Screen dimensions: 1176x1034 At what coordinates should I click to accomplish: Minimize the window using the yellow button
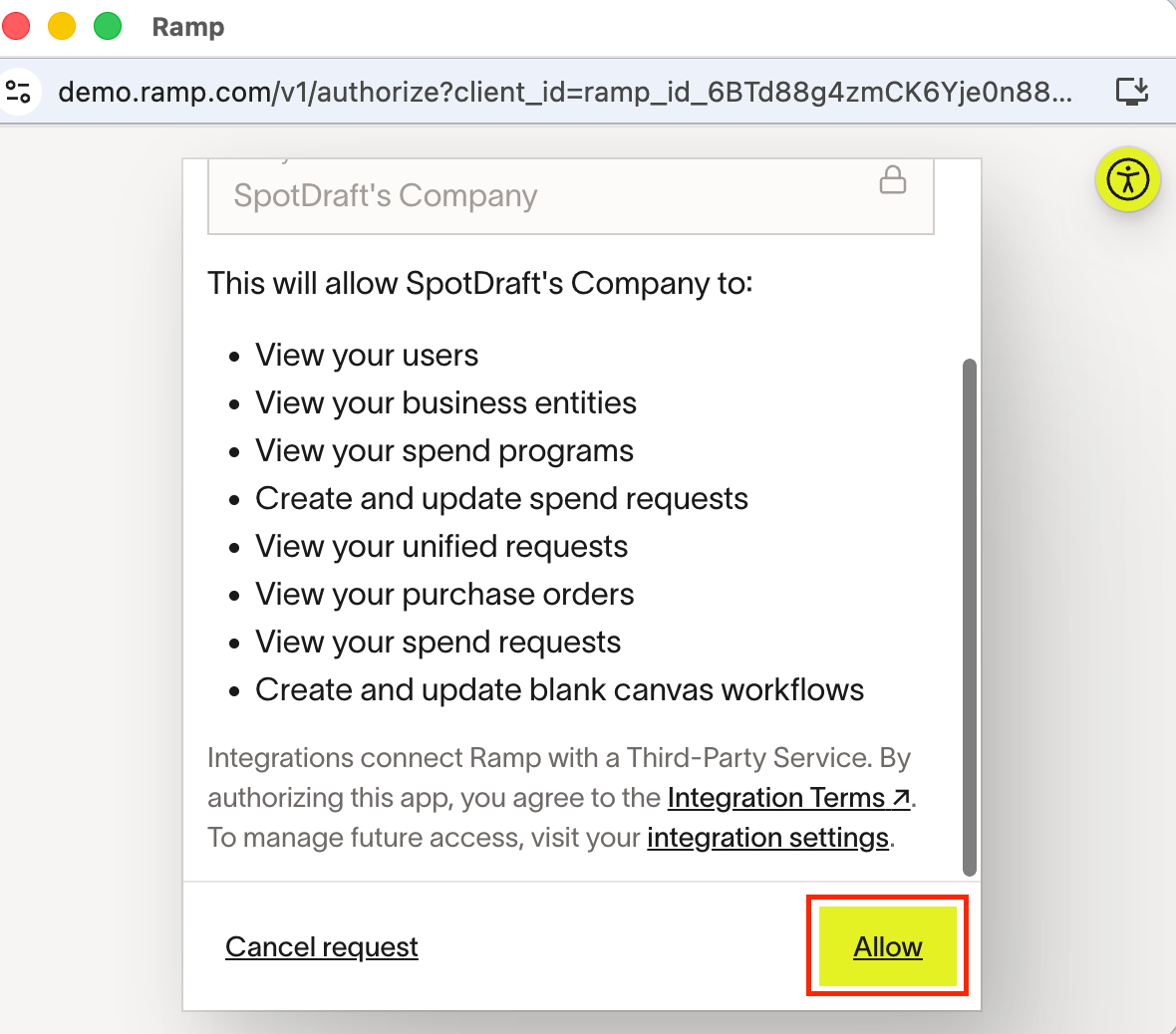[62, 27]
